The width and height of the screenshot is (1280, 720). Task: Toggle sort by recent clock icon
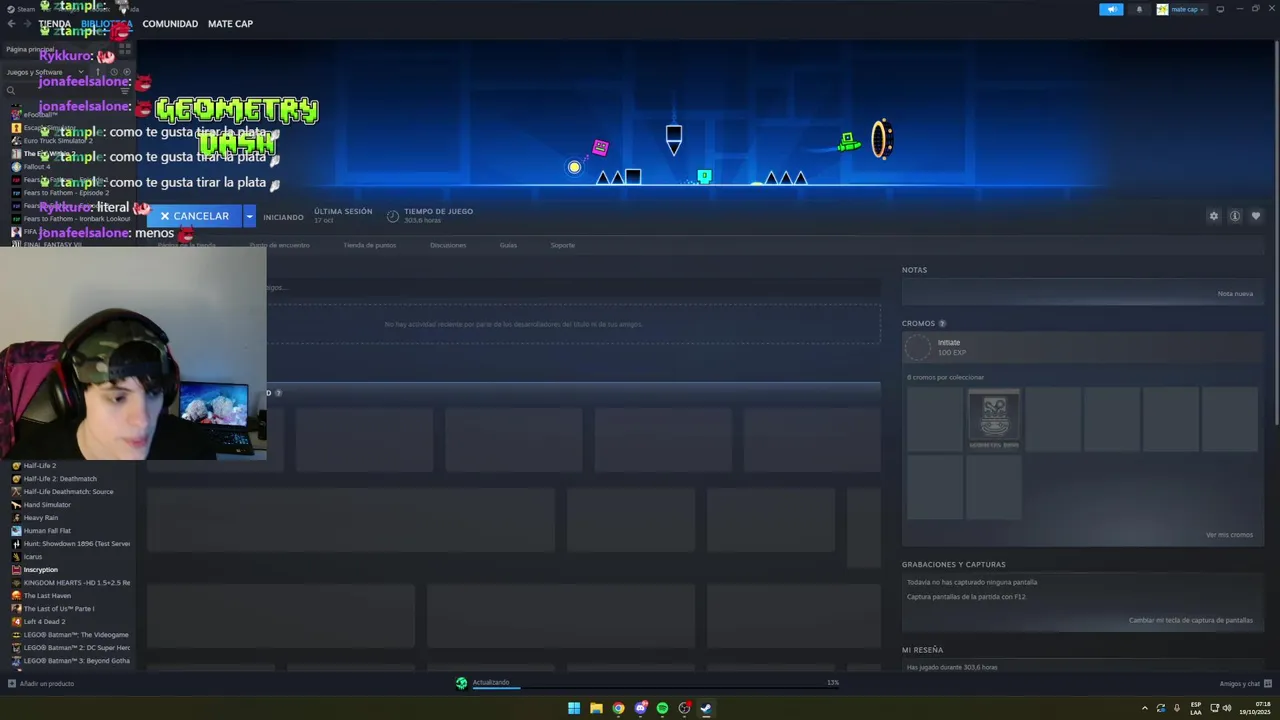(114, 72)
